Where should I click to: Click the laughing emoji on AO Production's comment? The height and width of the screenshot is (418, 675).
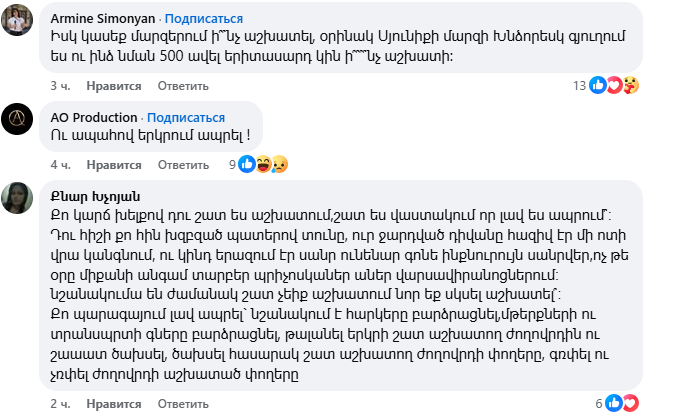point(262,163)
